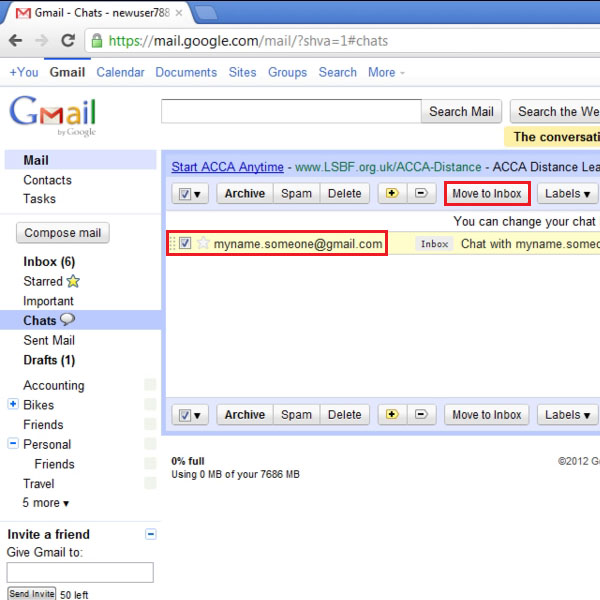Click the Gmail logo
Screen dimensions: 600x600
[x=52, y=116]
